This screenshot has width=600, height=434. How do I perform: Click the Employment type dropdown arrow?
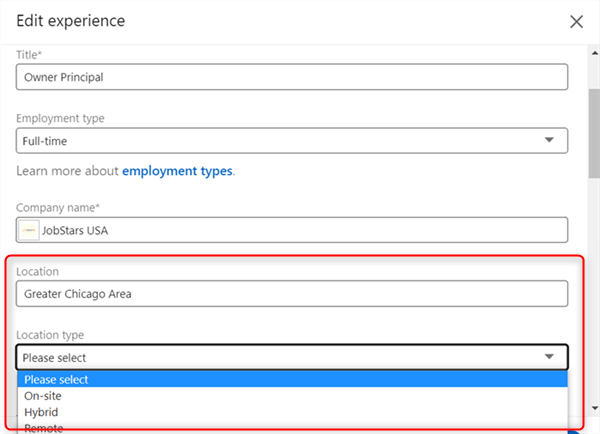tap(549, 141)
